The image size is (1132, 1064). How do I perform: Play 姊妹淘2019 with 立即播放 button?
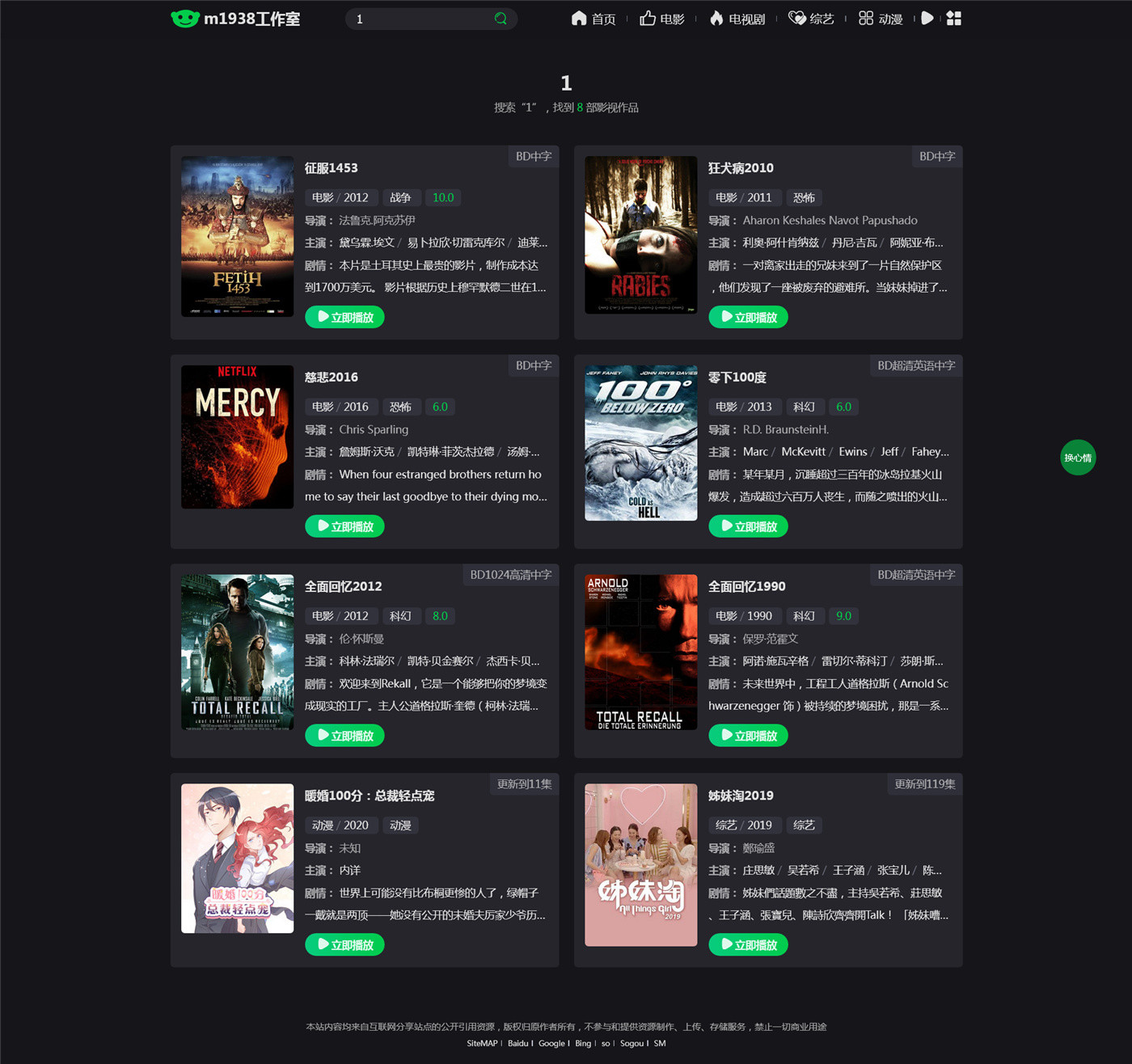(748, 944)
